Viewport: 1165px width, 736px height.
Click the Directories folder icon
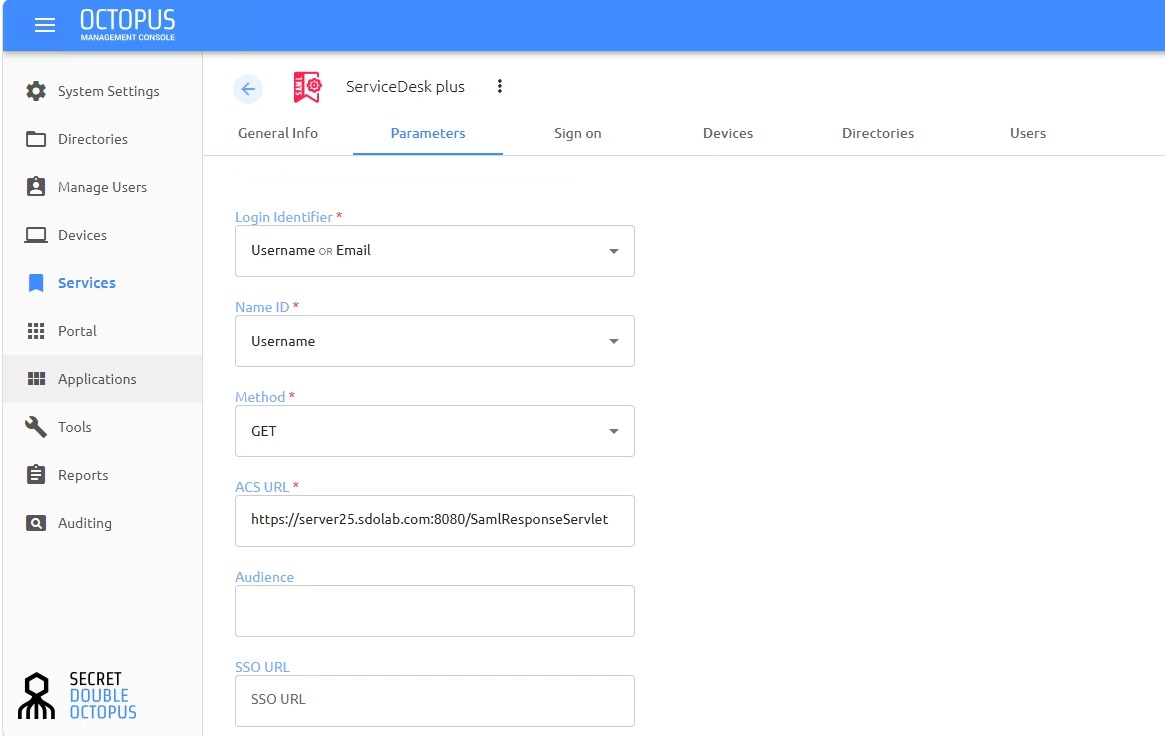(36, 139)
